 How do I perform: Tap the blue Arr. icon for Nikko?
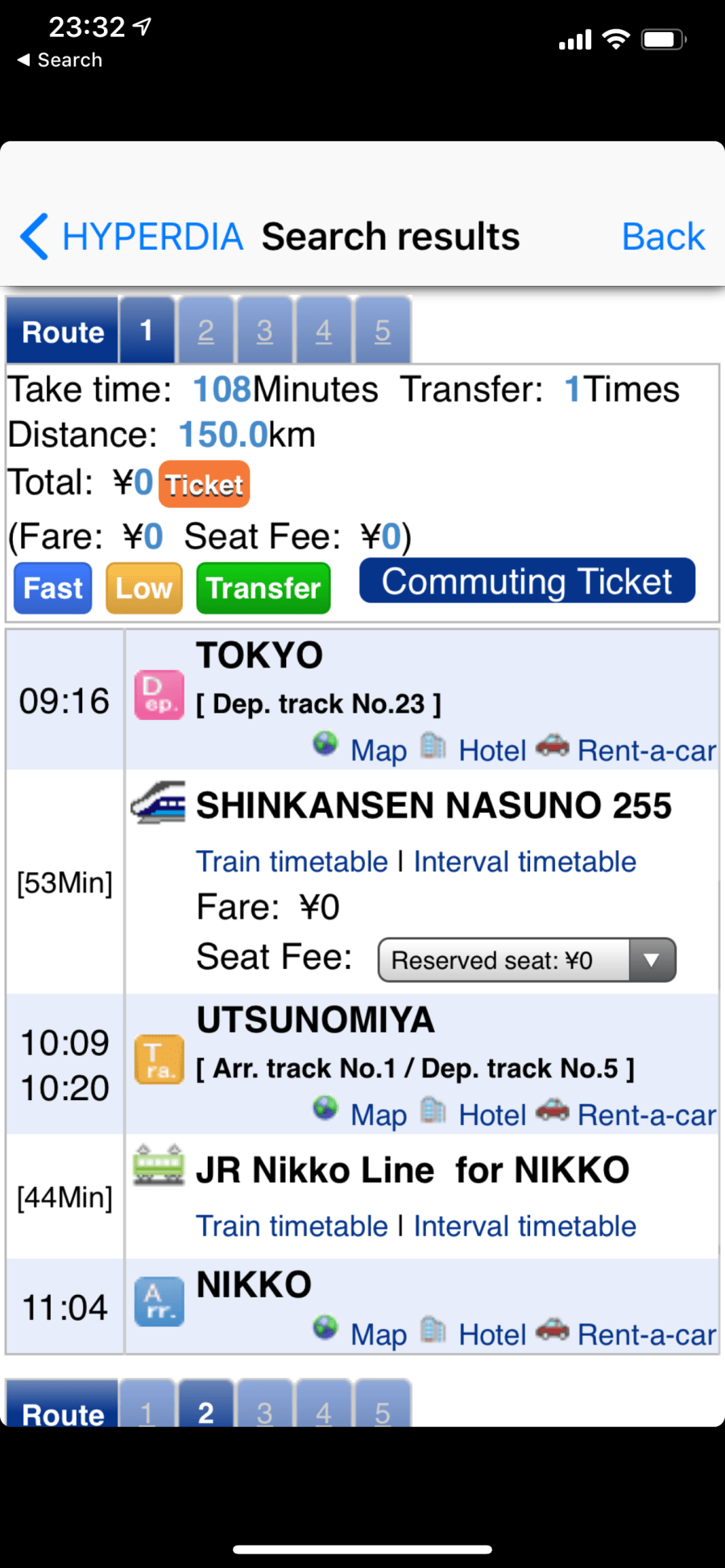point(159,1301)
